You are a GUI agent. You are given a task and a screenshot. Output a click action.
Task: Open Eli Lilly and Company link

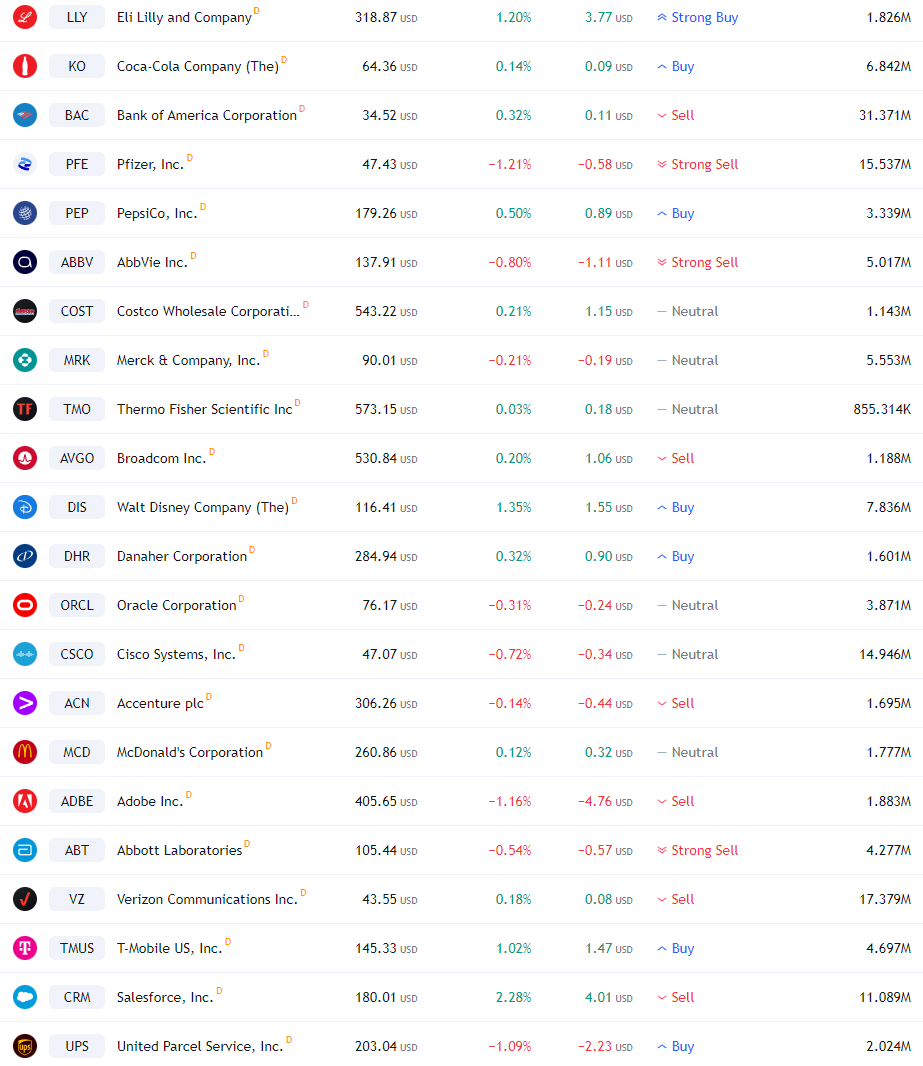(184, 18)
